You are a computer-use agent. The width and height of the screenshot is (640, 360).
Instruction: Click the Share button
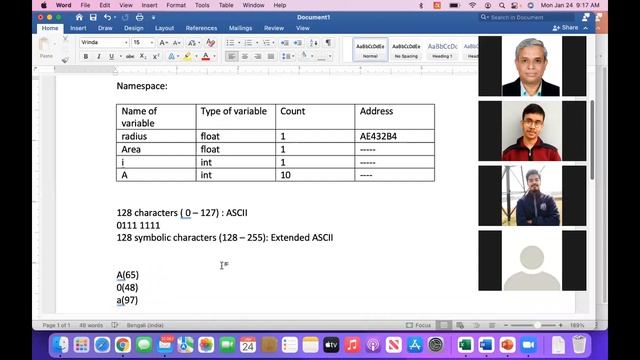pyautogui.click(x=565, y=28)
